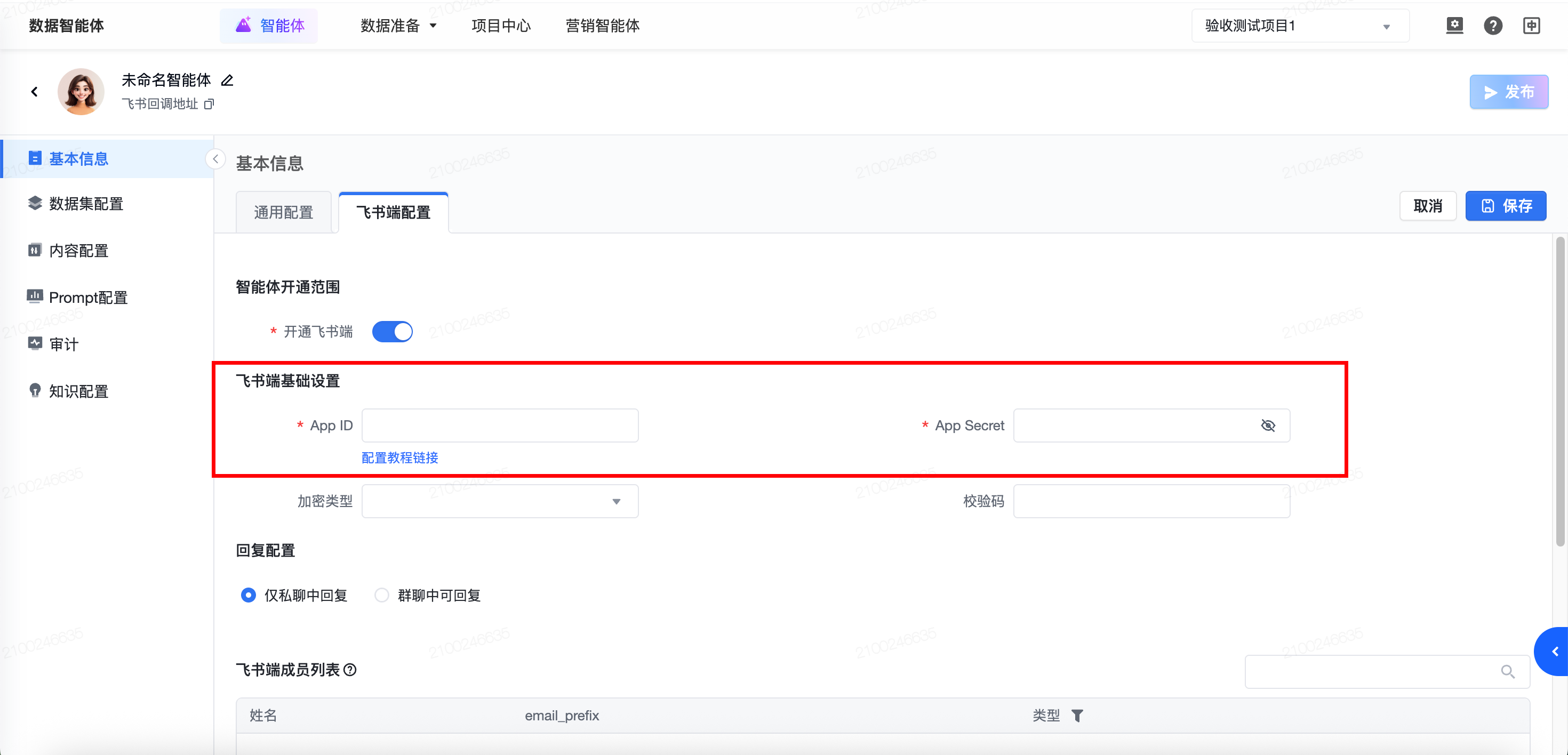The image size is (1568, 755).
Task: Open the 加密类型 dropdown
Action: pos(499,501)
